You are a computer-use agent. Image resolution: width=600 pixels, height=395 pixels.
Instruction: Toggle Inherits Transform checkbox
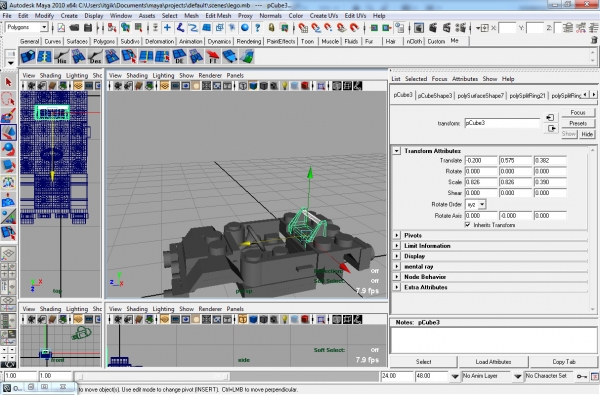tap(468, 225)
